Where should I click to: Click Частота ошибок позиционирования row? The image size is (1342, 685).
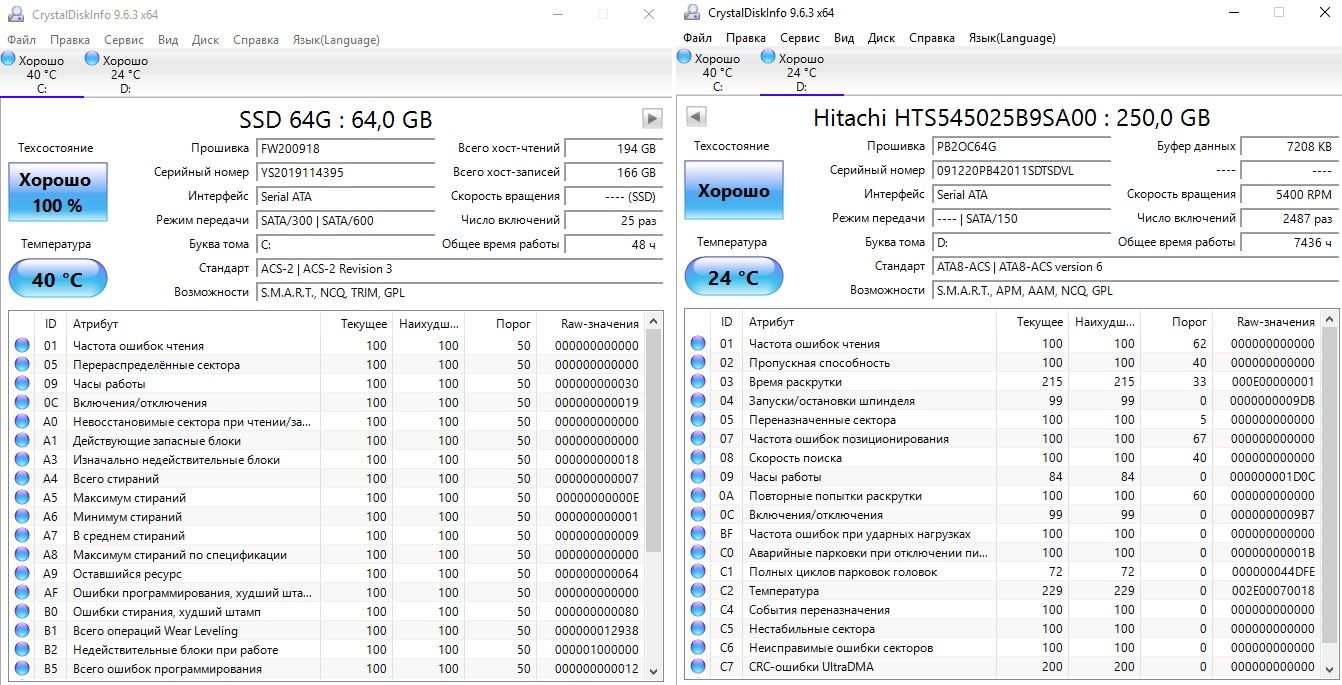pyautogui.click(x=1003, y=439)
